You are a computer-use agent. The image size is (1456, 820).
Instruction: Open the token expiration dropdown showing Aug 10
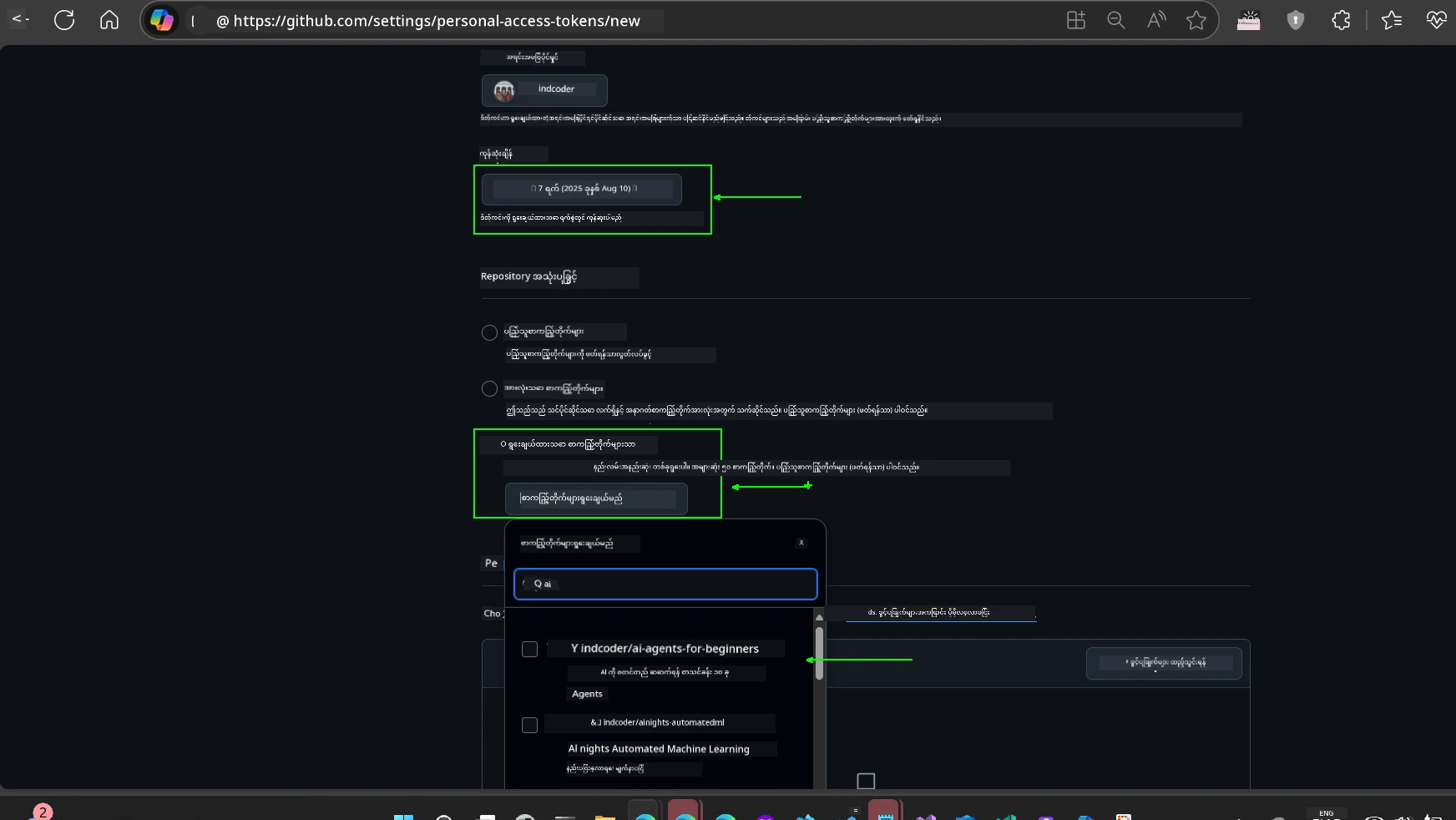pos(581,190)
